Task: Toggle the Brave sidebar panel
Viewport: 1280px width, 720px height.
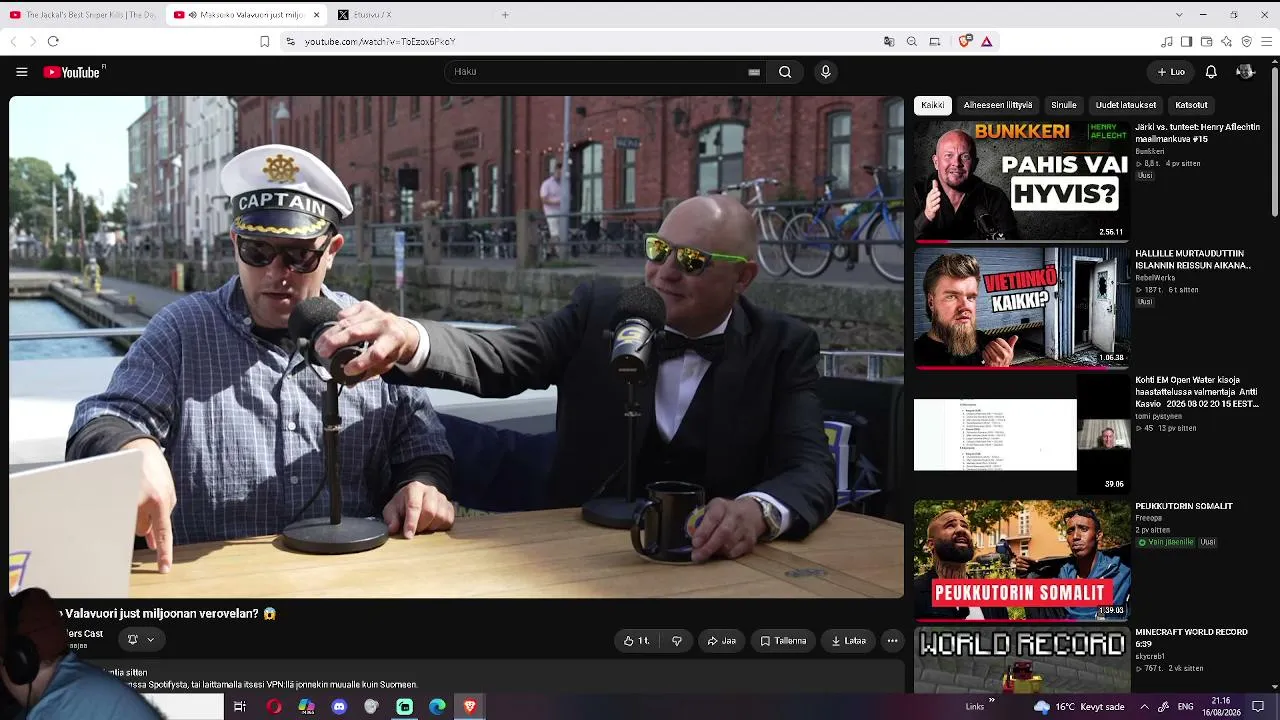Action: tap(1186, 41)
